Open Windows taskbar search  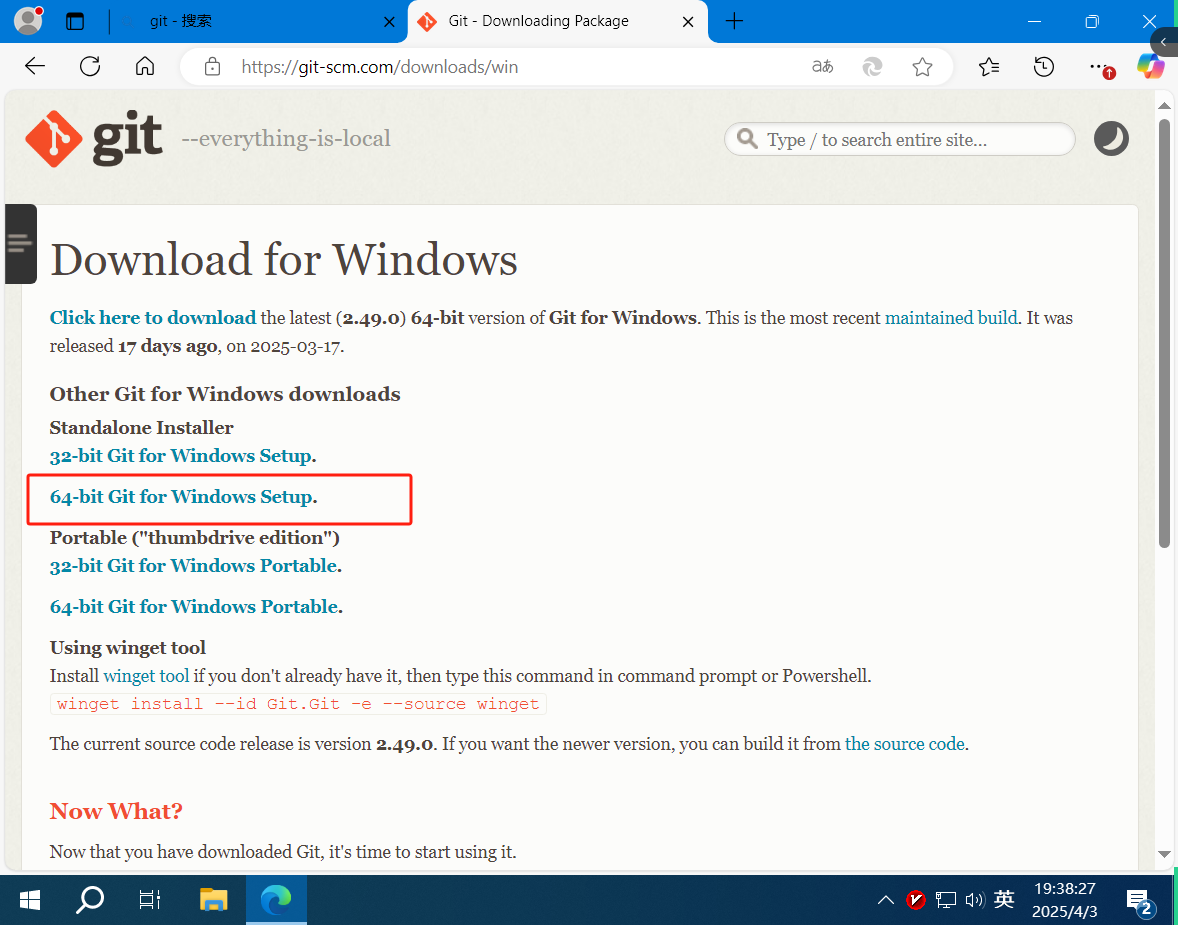(x=90, y=899)
